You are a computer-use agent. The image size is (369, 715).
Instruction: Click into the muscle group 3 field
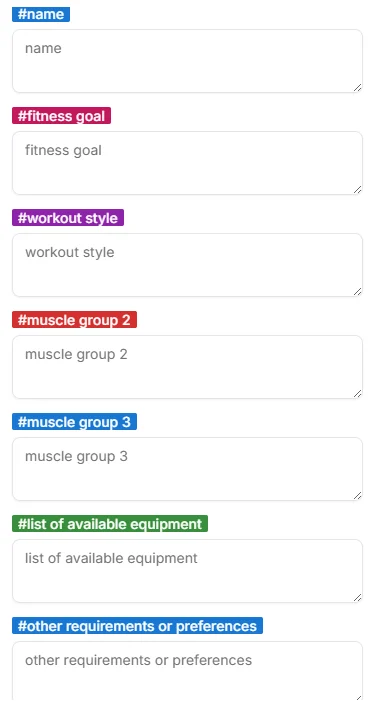click(x=187, y=469)
